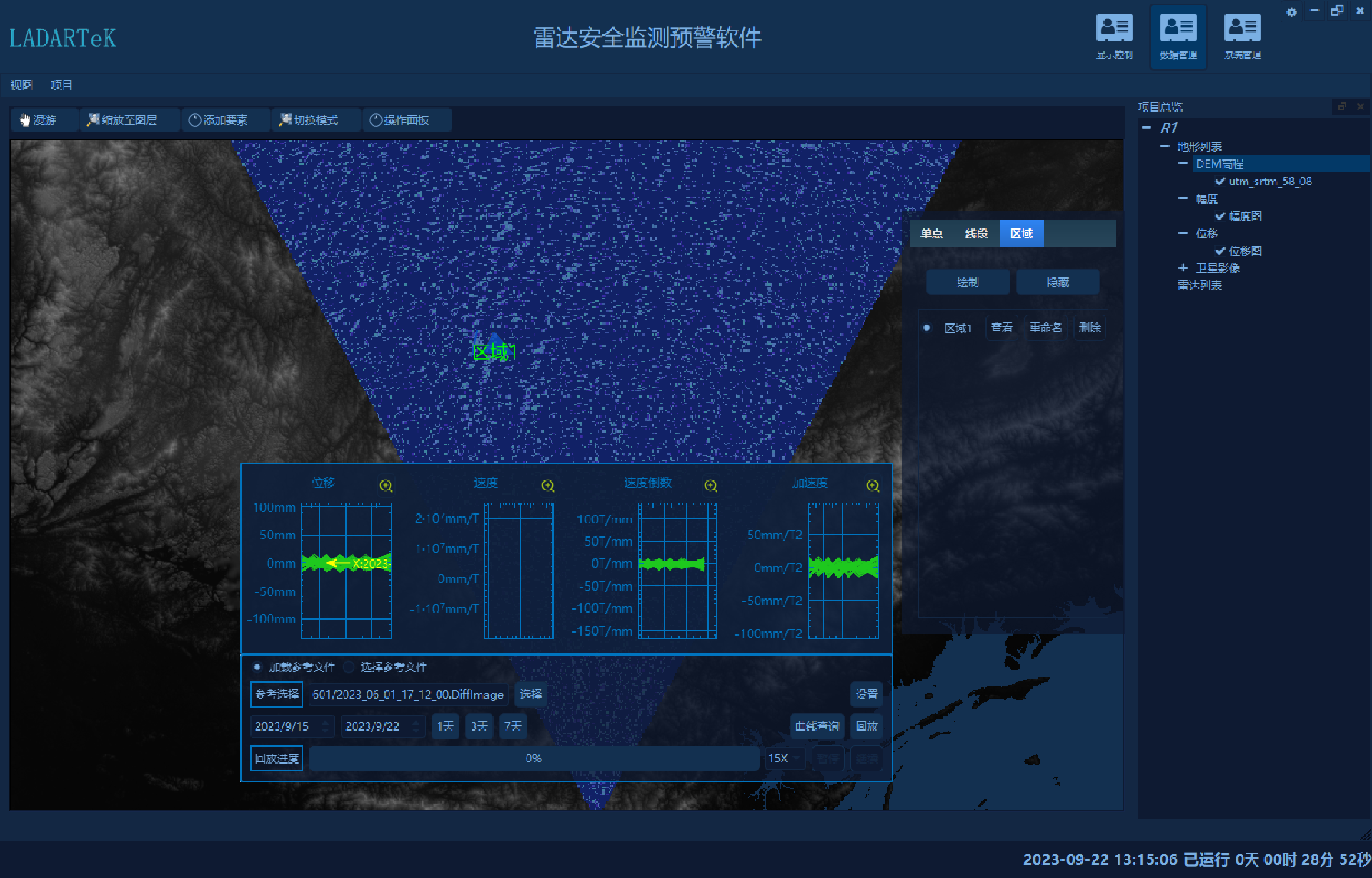Click status bar timestamp 2023-09-22 13:15:06
This screenshot has width=1372, height=878.
click(1100, 859)
